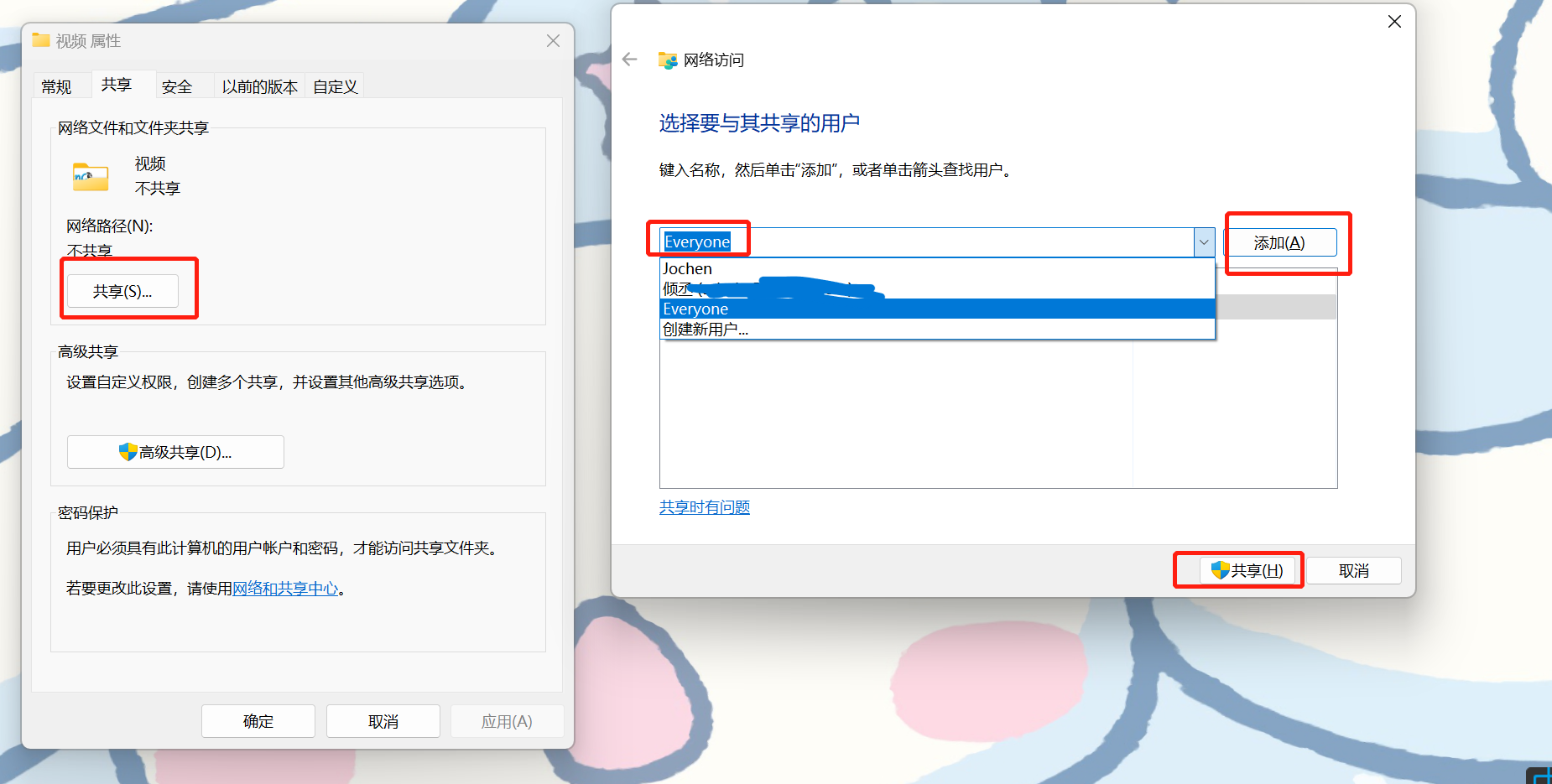
Task: Click the back arrow in network access wizard
Action: [630, 60]
